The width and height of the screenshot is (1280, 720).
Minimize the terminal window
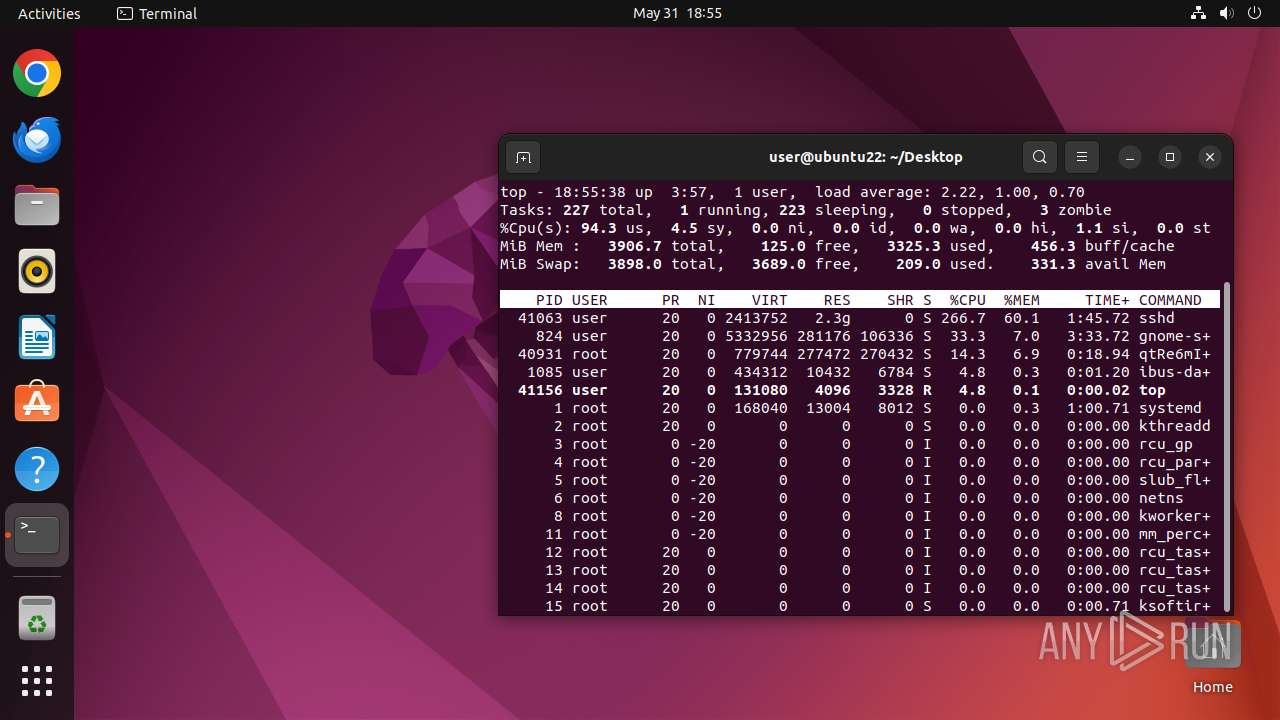[x=1130, y=157]
